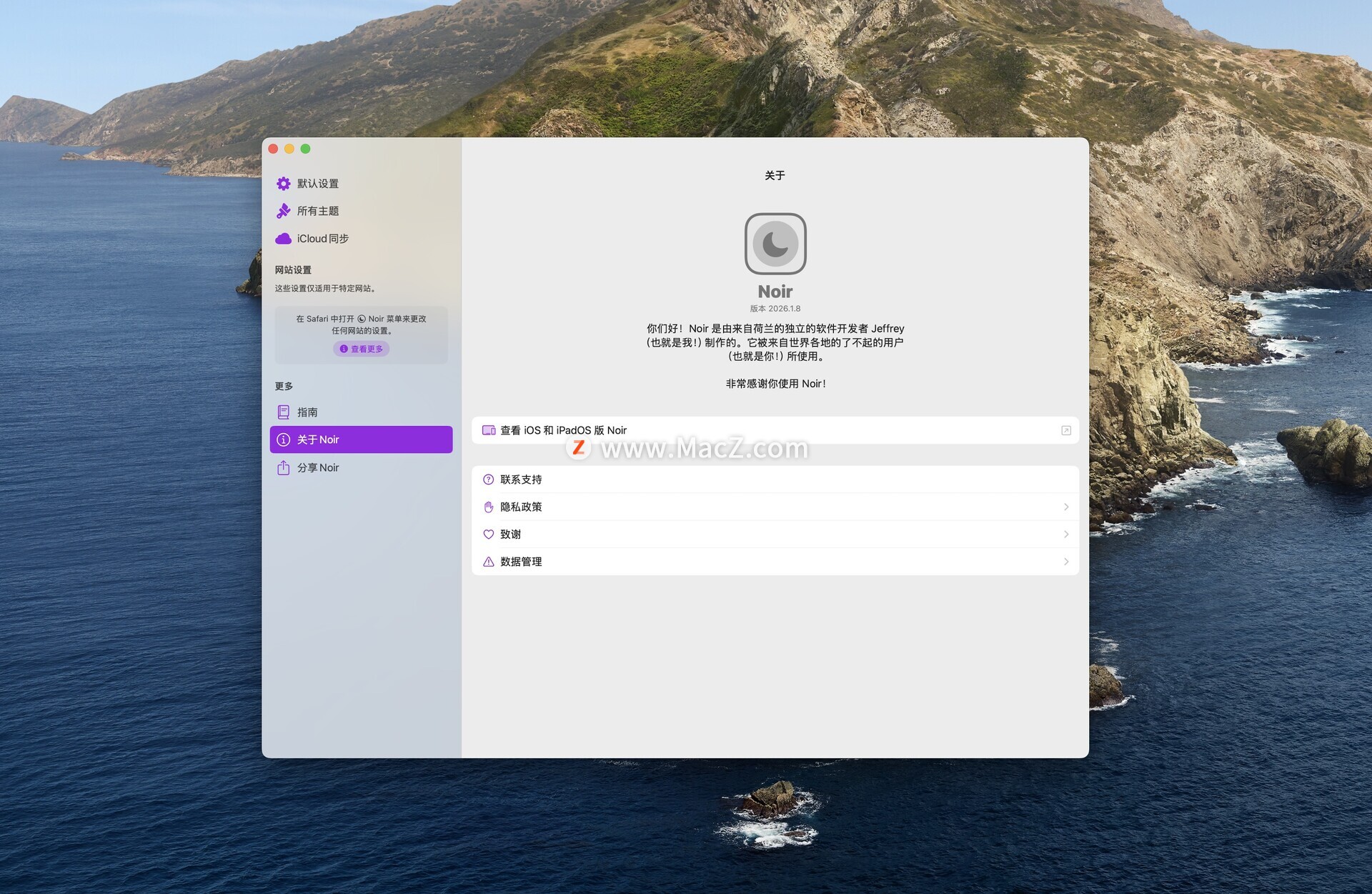This screenshot has width=1372, height=894.
Task: Click the question mark icon beside 联系支持
Action: pyautogui.click(x=489, y=480)
